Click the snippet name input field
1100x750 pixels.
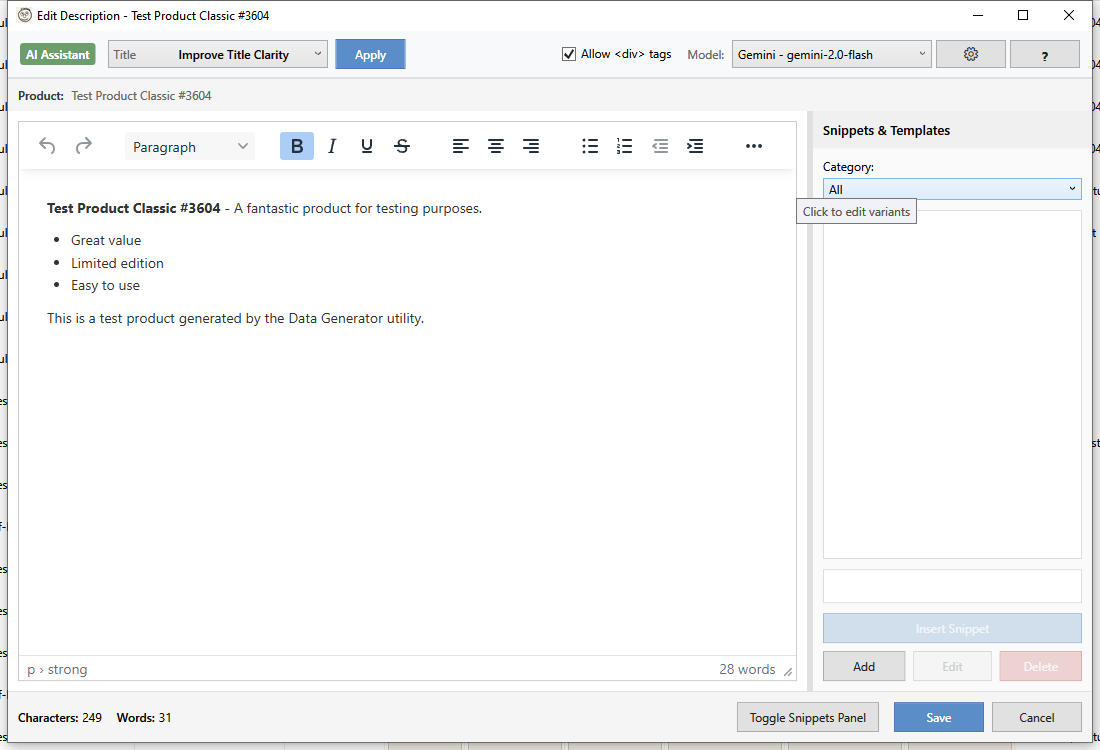[951, 585]
